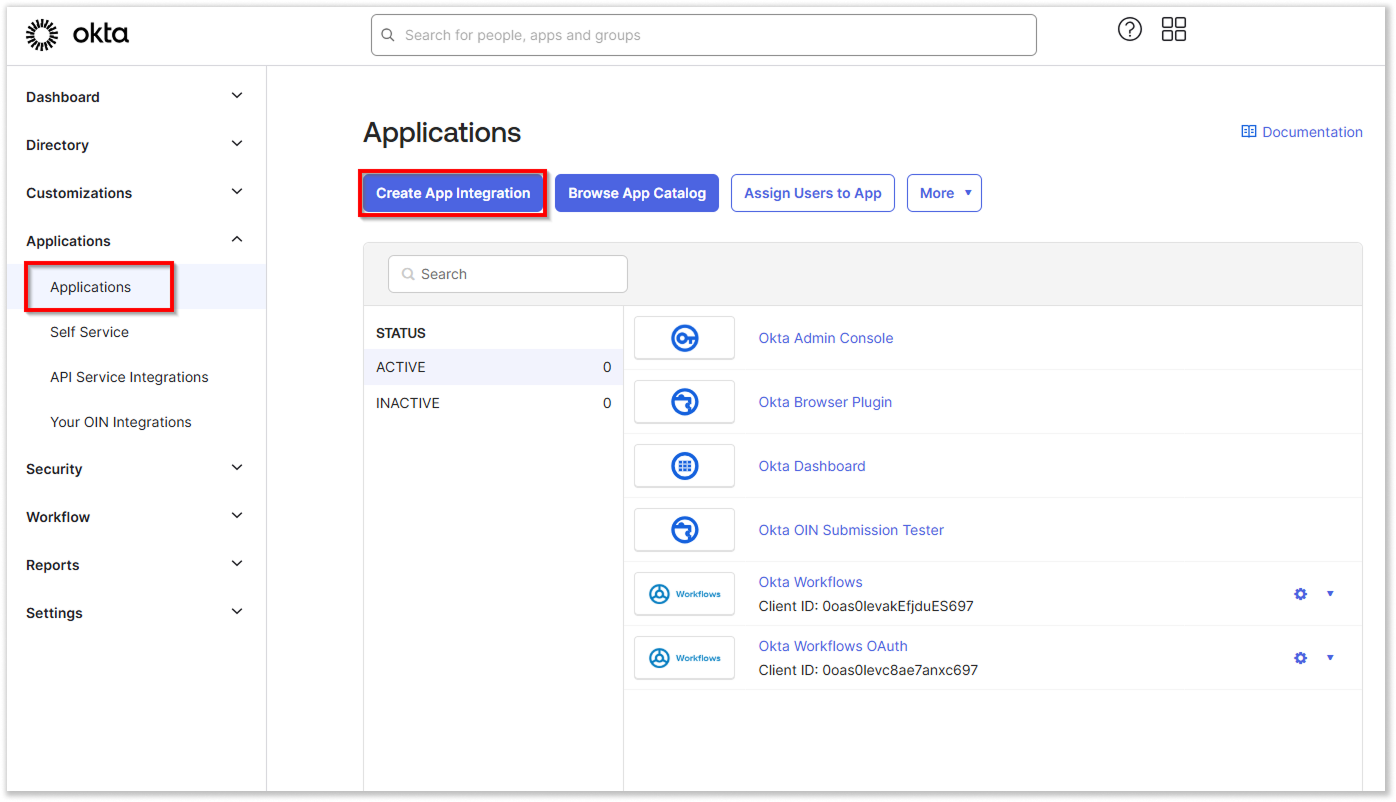Viewport: 1396px width, 802px height.
Task: Focus the search for people, apps and groups field
Action: (704, 35)
